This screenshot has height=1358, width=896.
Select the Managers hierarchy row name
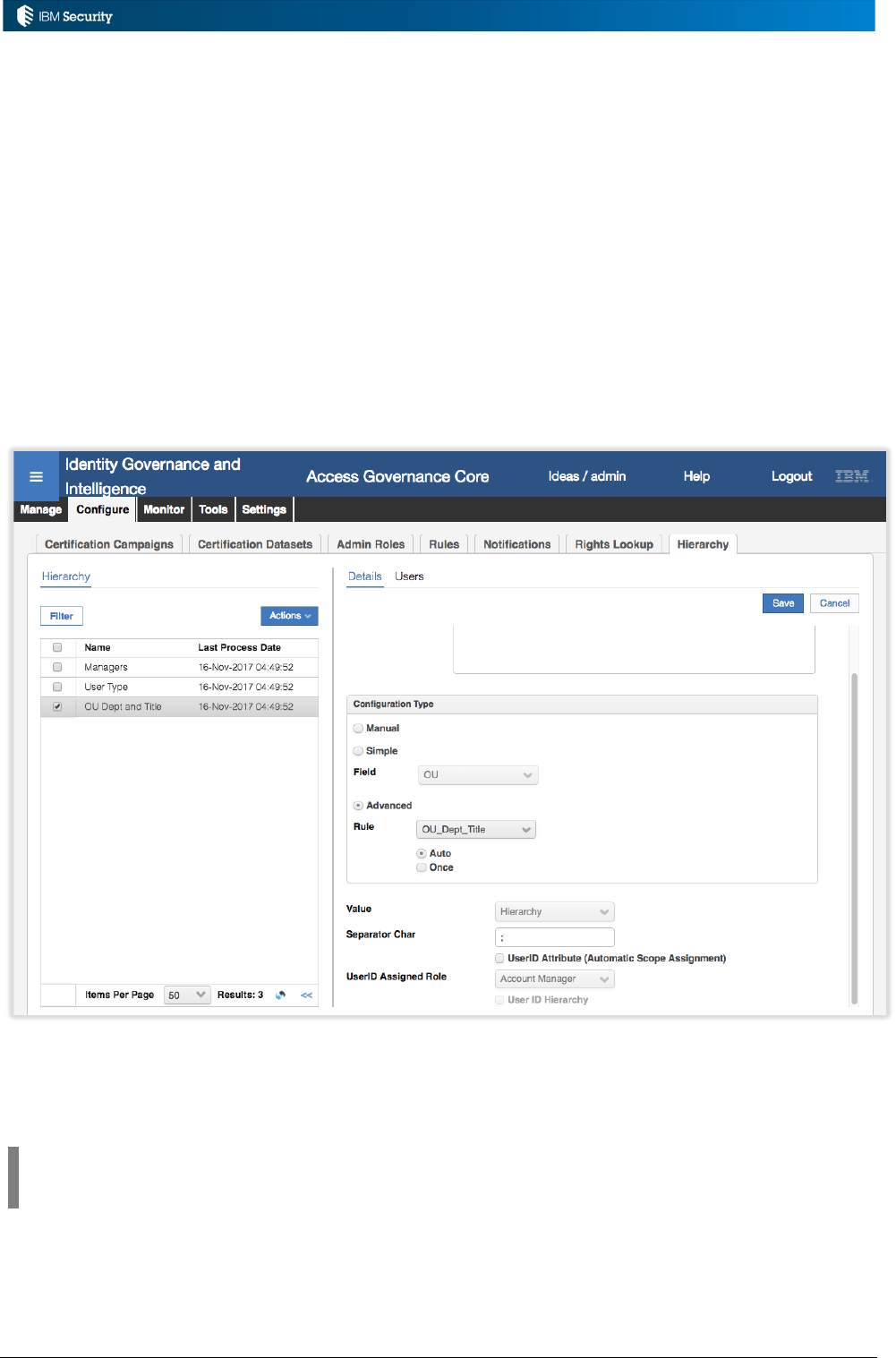(x=106, y=667)
